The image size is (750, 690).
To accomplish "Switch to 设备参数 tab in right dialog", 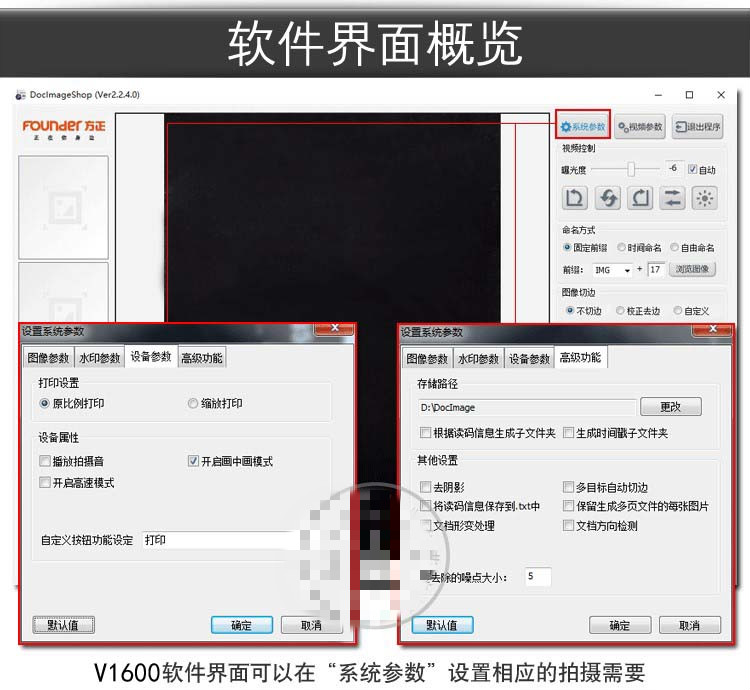I will pyautogui.click(x=529, y=359).
